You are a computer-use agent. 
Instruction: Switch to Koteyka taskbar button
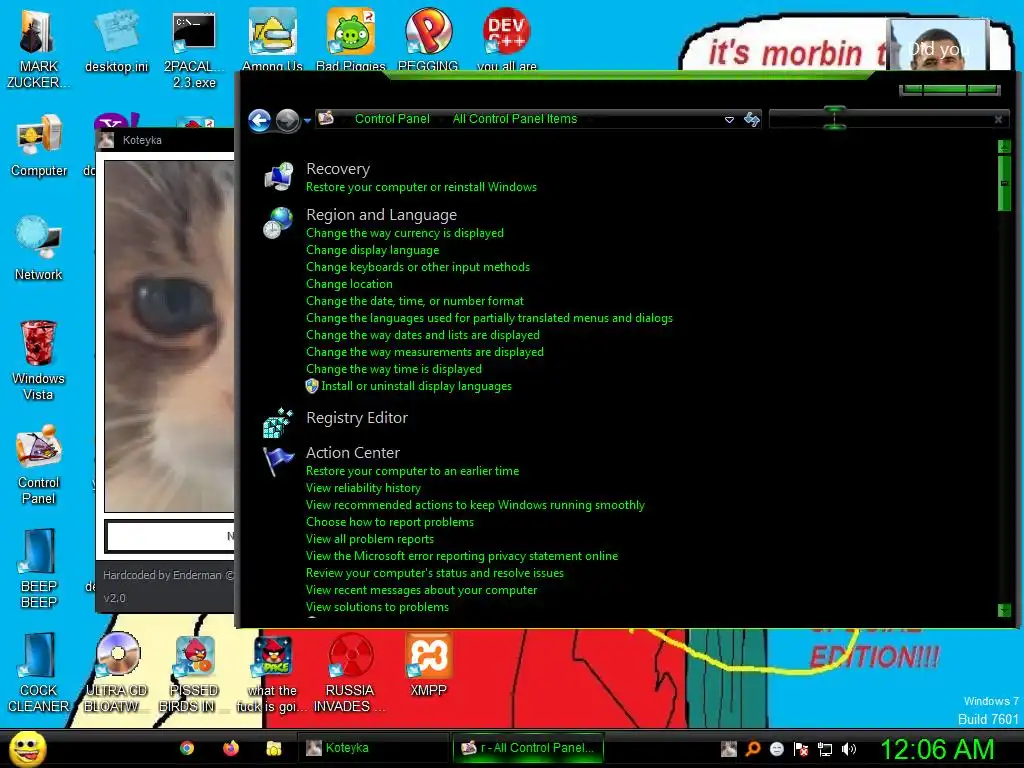(x=372, y=748)
